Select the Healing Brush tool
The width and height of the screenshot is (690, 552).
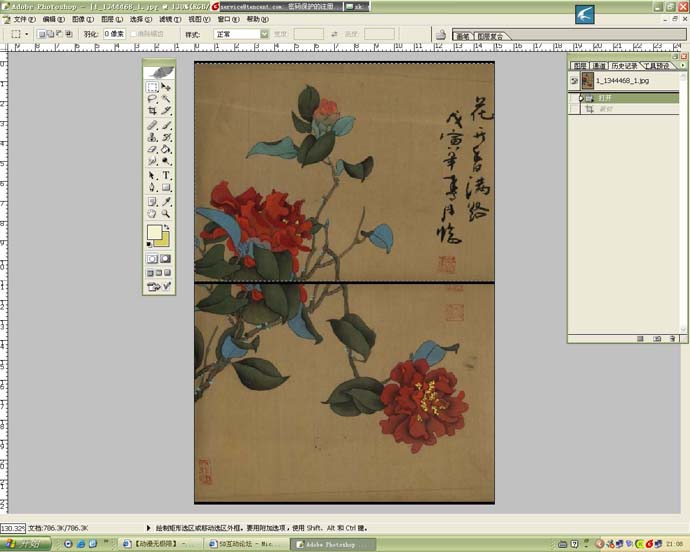click(x=152, y=125)
